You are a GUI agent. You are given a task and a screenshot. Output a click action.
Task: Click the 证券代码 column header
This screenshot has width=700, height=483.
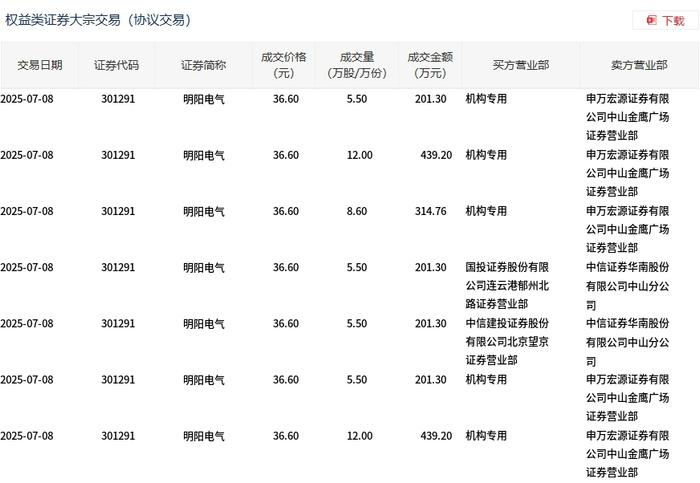pos(117,65)
